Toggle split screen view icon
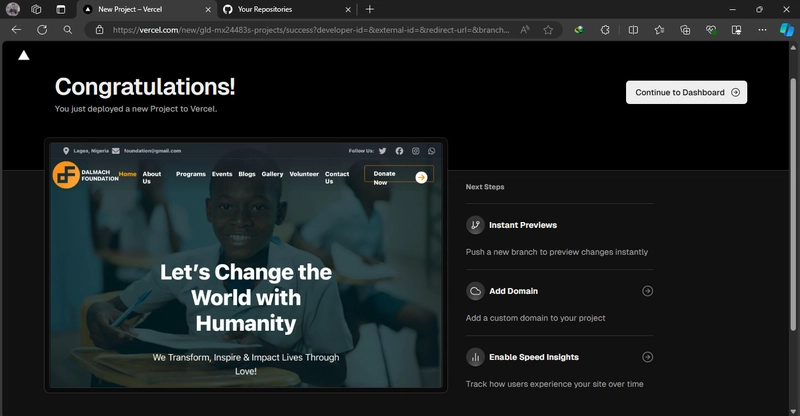 (633, 30)
